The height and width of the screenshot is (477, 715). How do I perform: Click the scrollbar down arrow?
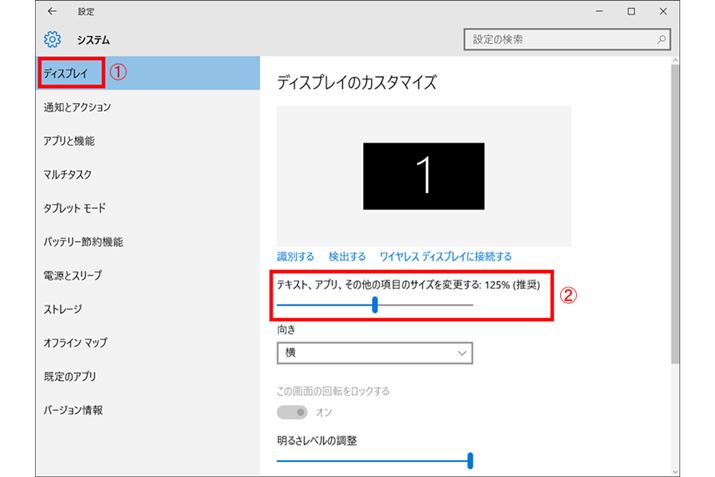[x=675, y=472]
